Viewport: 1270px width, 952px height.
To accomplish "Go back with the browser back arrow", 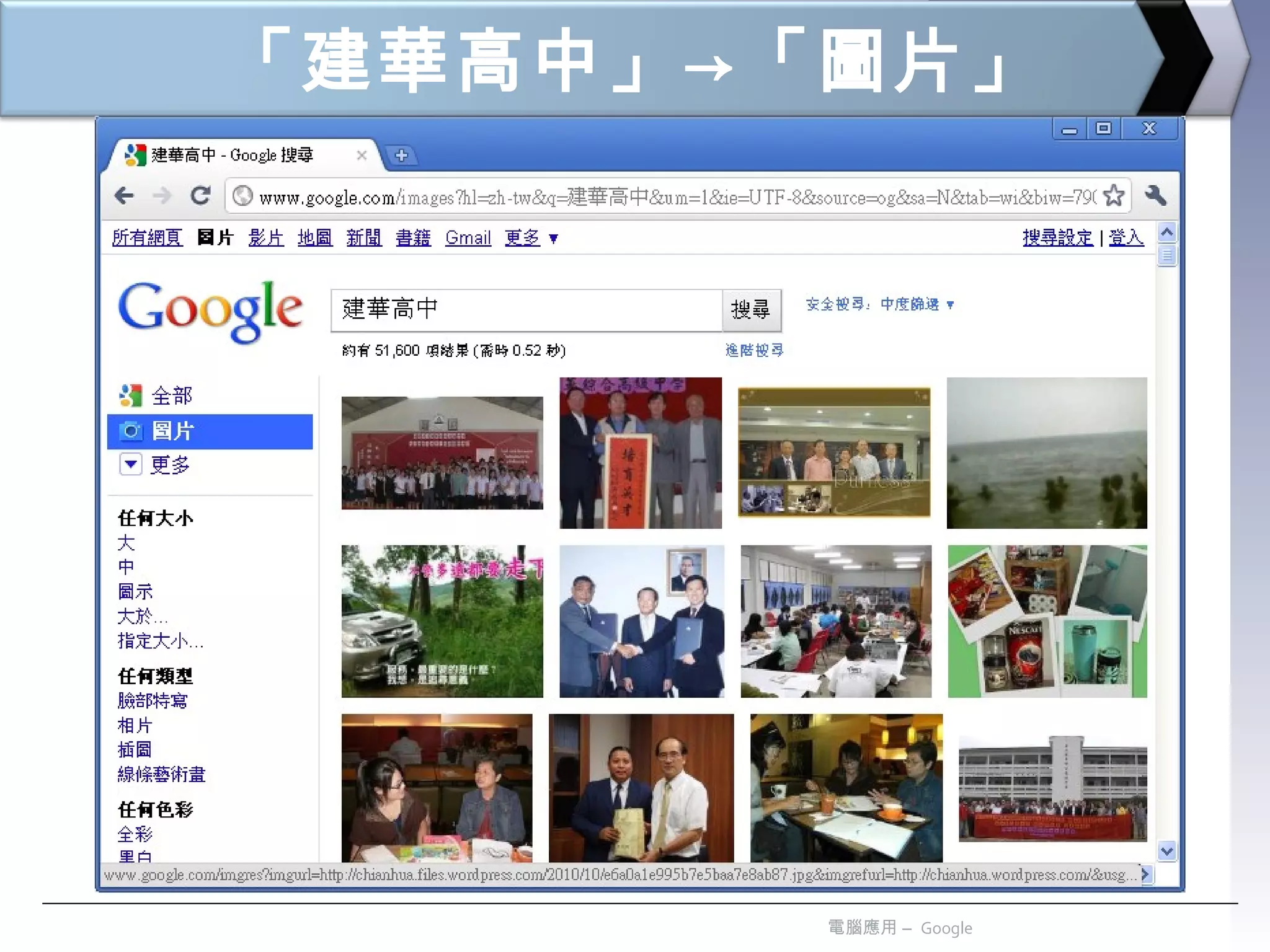I will (x=125, y=196).
